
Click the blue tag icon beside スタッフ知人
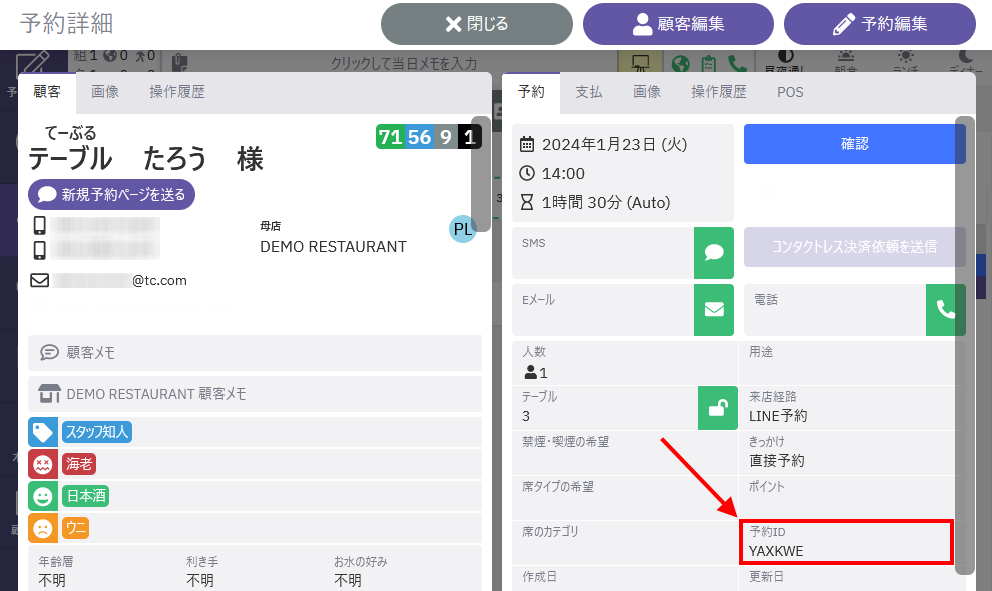point(43,432)
